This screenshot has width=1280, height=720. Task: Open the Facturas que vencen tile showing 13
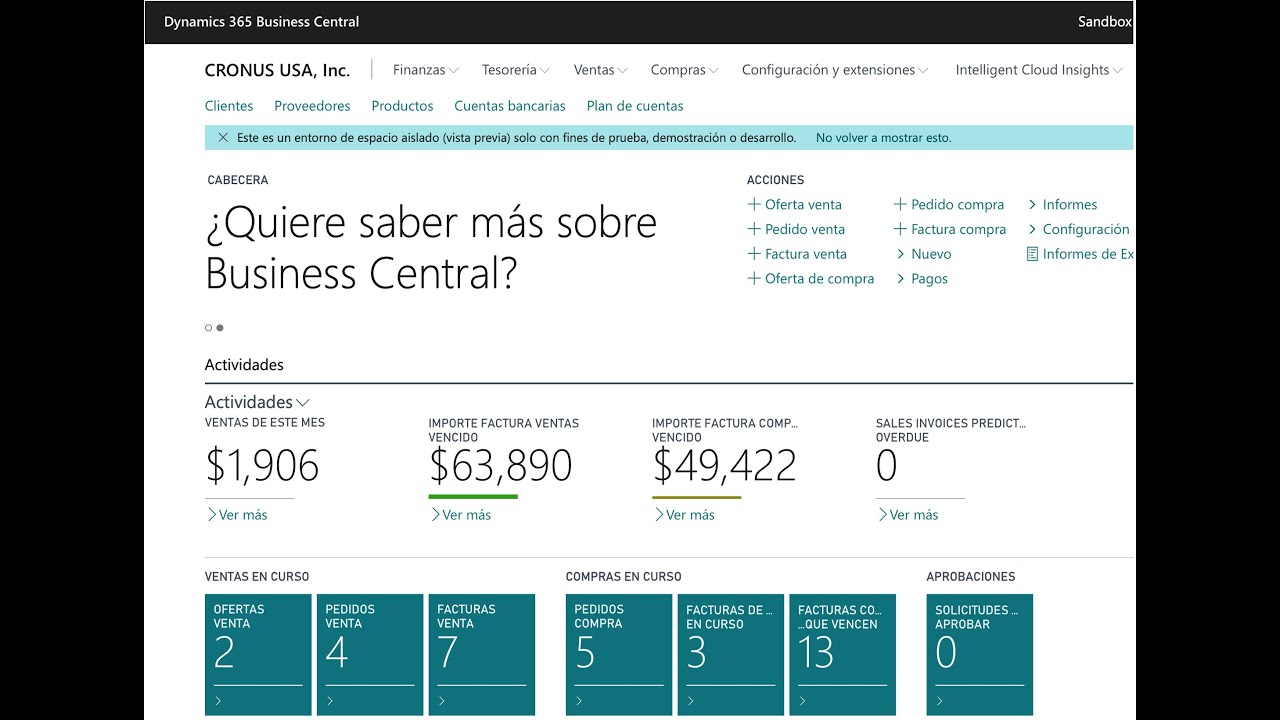pos(843,655)
